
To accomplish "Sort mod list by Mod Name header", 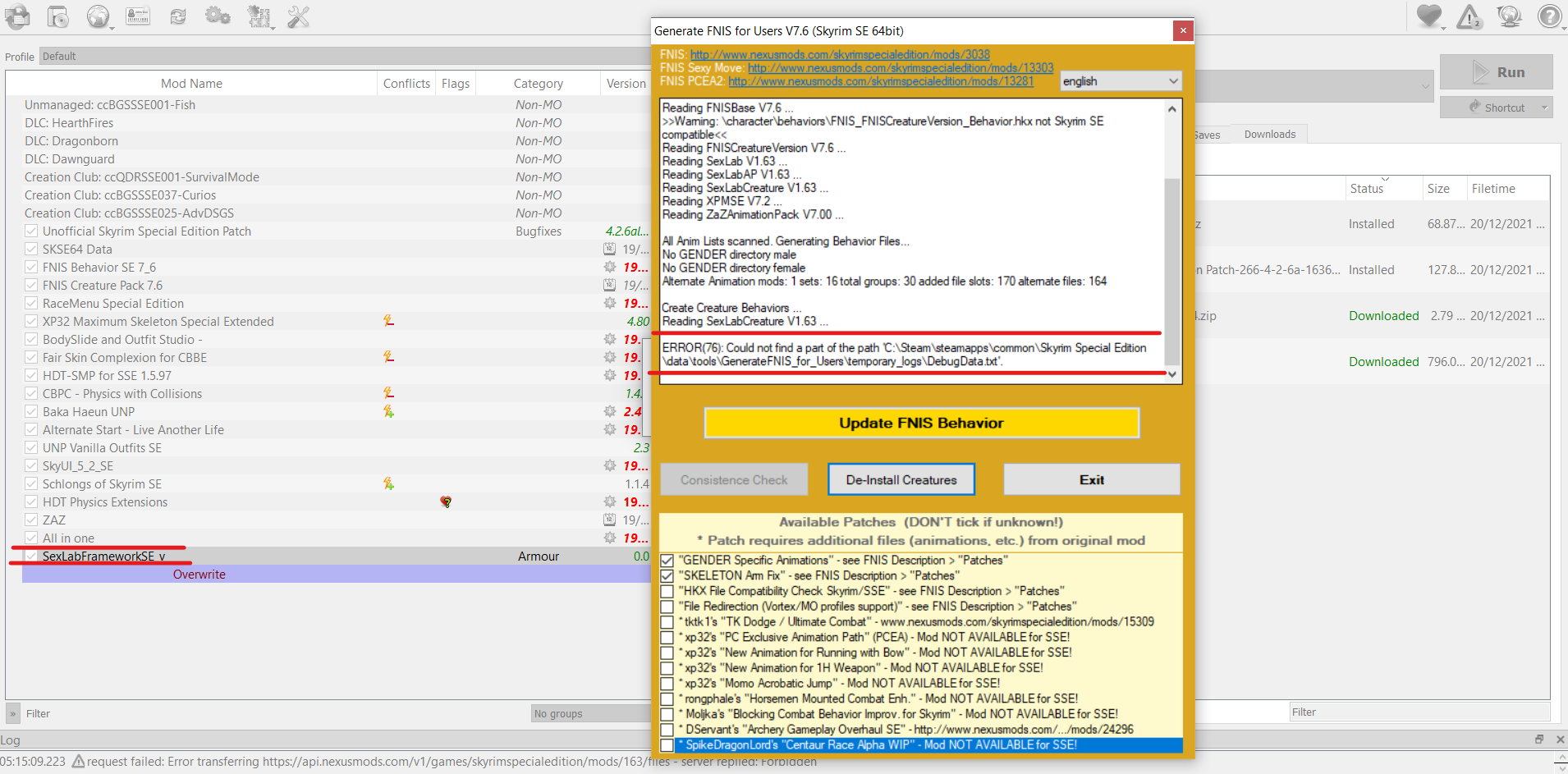I will [x=191, y=84].
